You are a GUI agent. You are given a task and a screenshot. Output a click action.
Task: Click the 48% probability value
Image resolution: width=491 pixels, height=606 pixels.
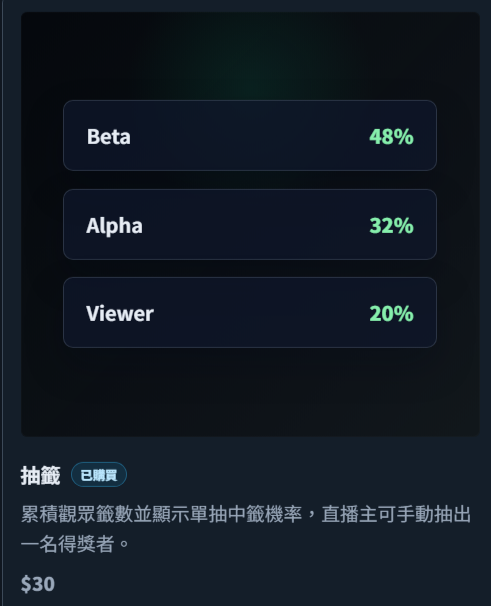(x=391, y=136)
